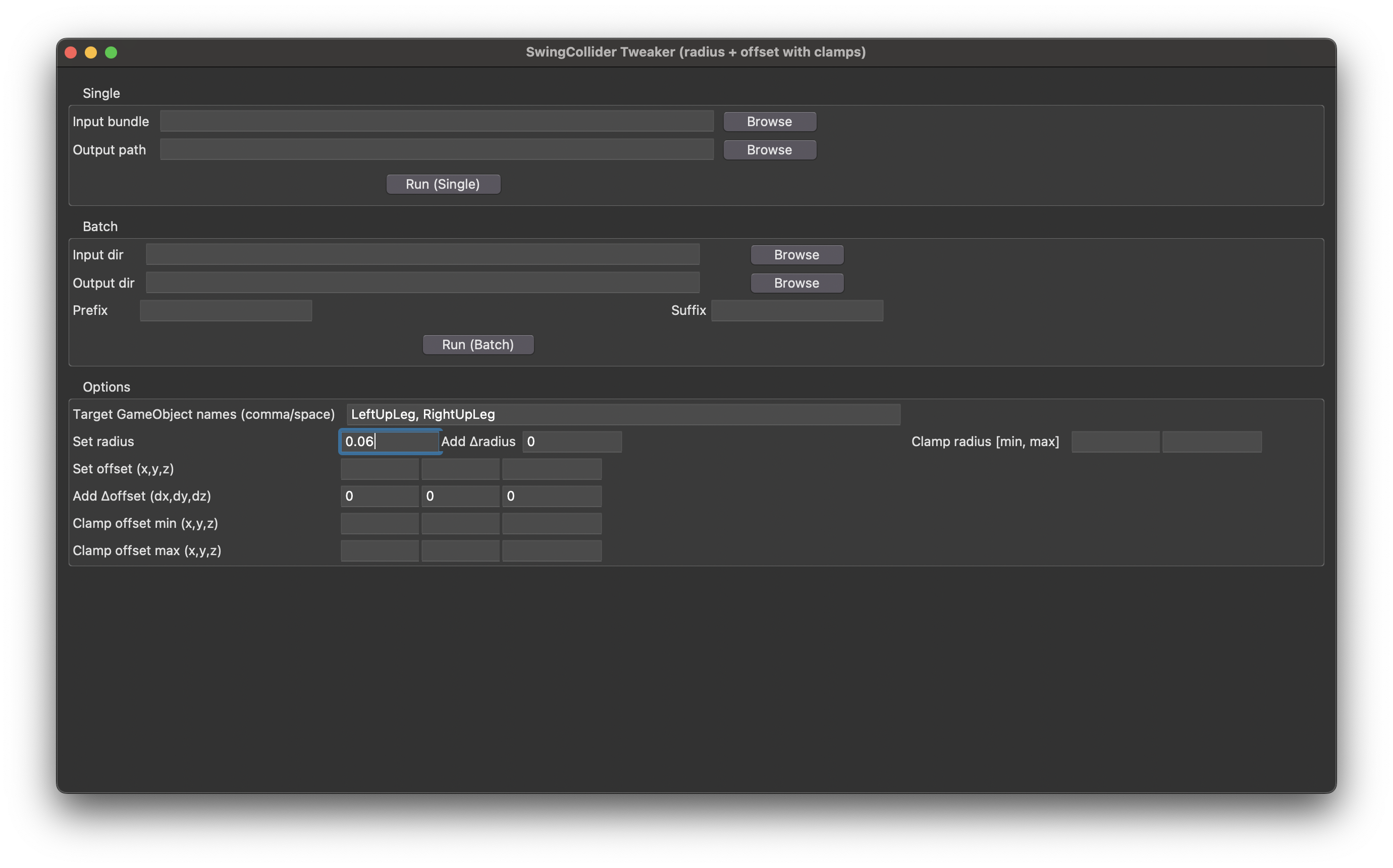Click into the Output dir field
The image size is (1393, 868).
coord(422,283)
